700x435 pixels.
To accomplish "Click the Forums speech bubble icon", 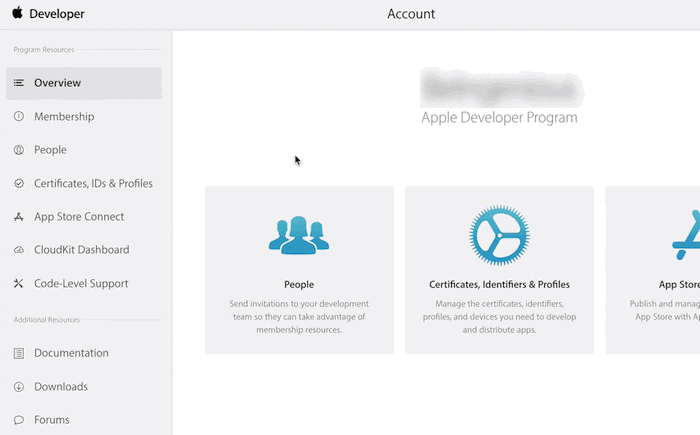I will [19, 420].
